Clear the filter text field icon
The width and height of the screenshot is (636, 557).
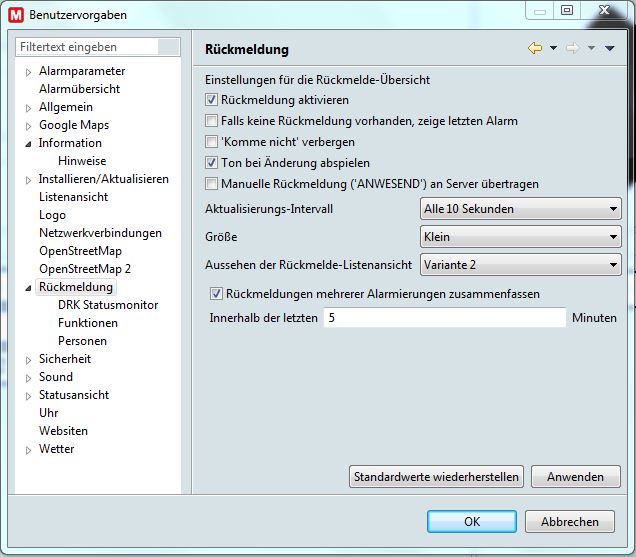point(170,47)
